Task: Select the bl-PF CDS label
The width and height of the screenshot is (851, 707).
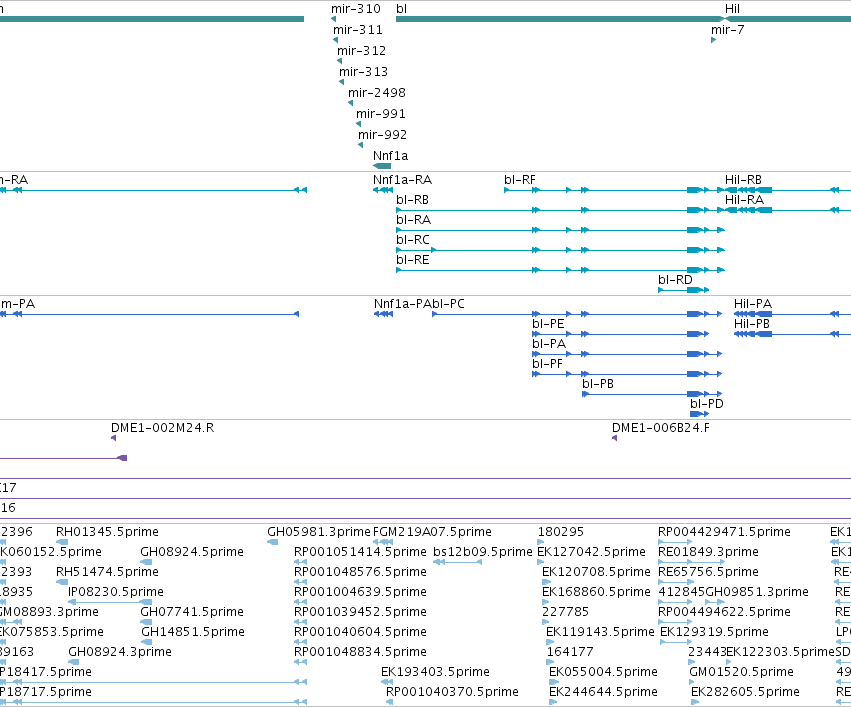Action: click(547, 364)
